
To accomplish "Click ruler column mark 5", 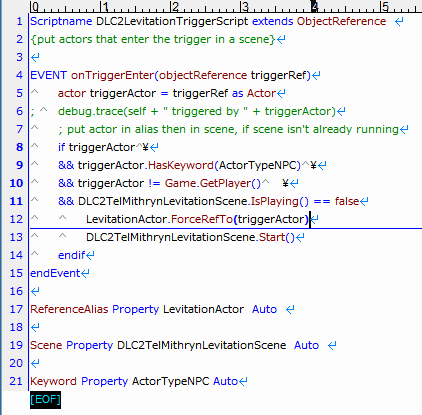I will point(385,7).
